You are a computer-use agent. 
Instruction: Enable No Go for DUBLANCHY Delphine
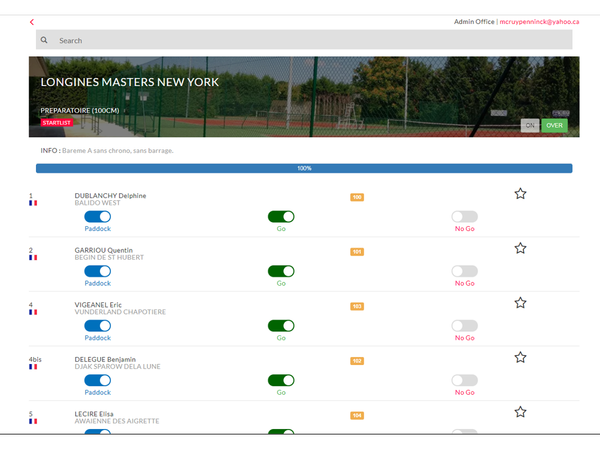tap(464, 217)
